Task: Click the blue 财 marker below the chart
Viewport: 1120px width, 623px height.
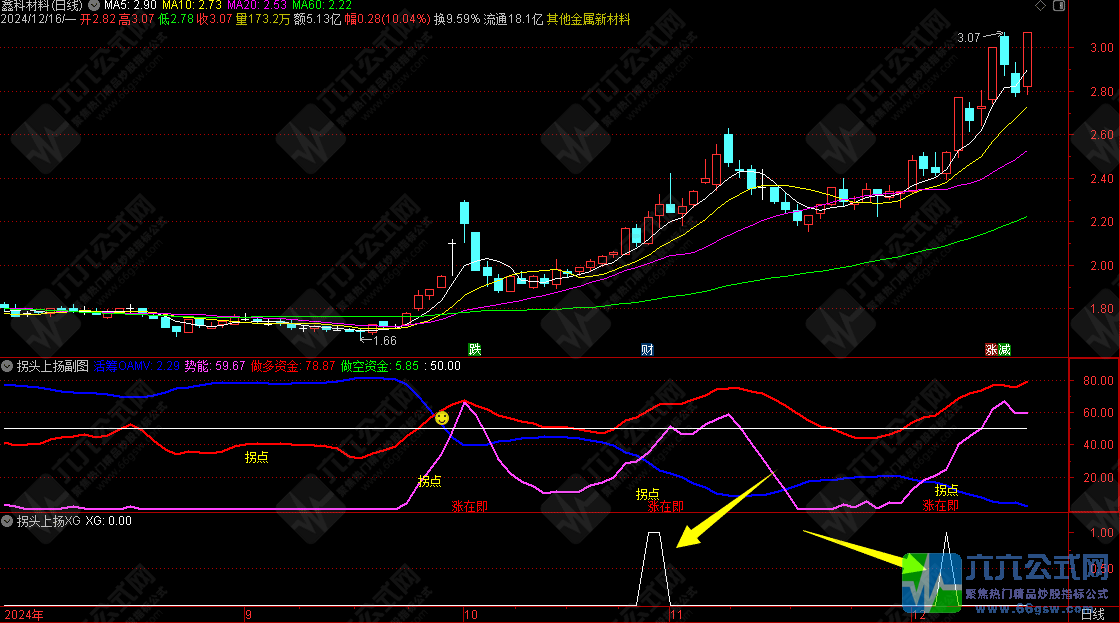Action: click(x=648, y=350)
